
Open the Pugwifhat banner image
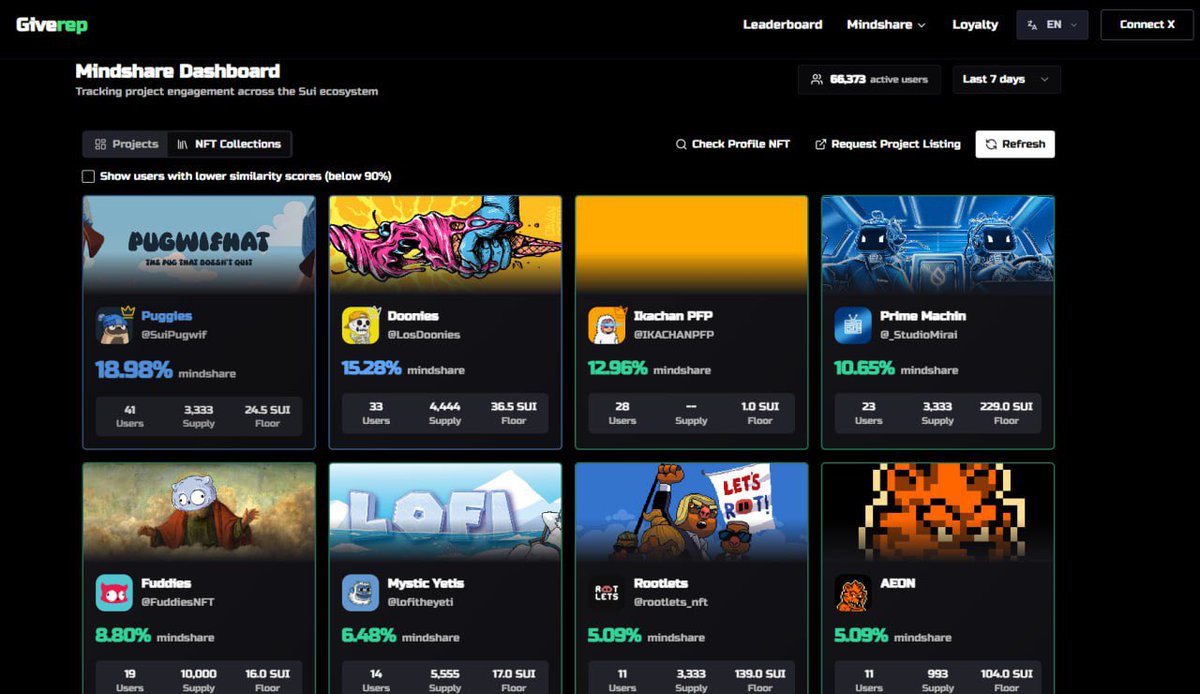tap(199, 244)
